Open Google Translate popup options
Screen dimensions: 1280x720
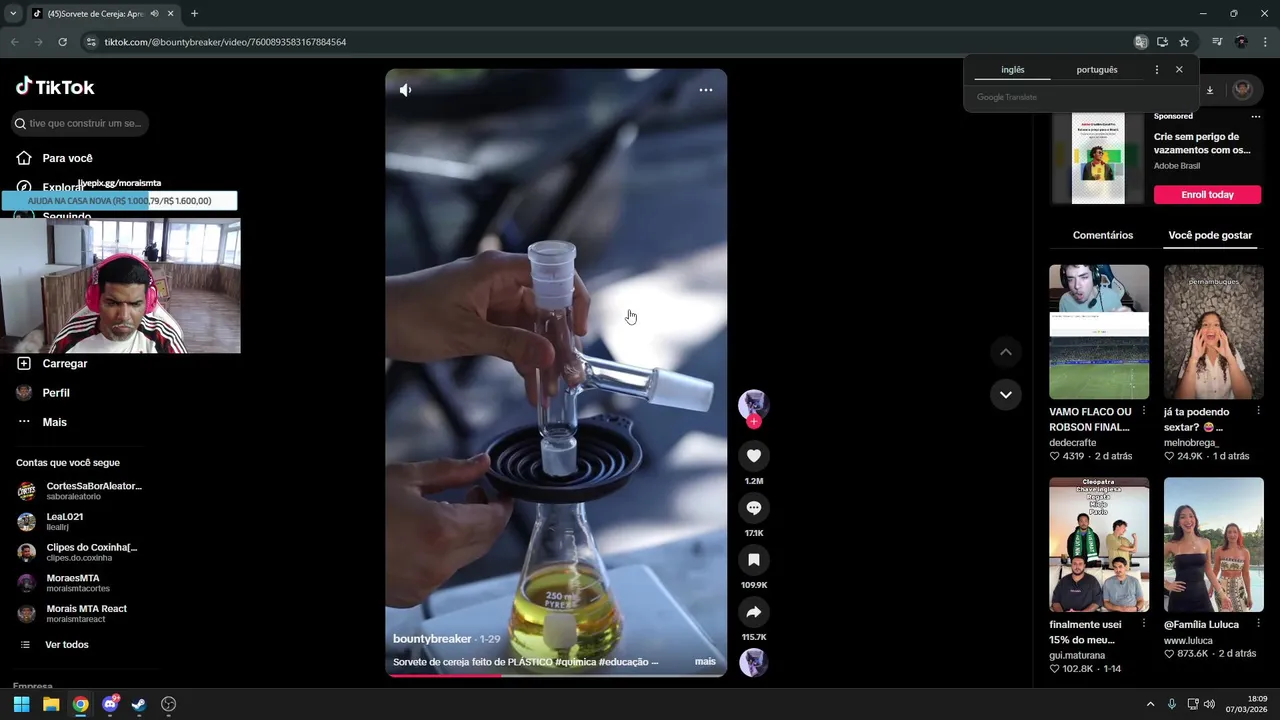coord(1157,70)
